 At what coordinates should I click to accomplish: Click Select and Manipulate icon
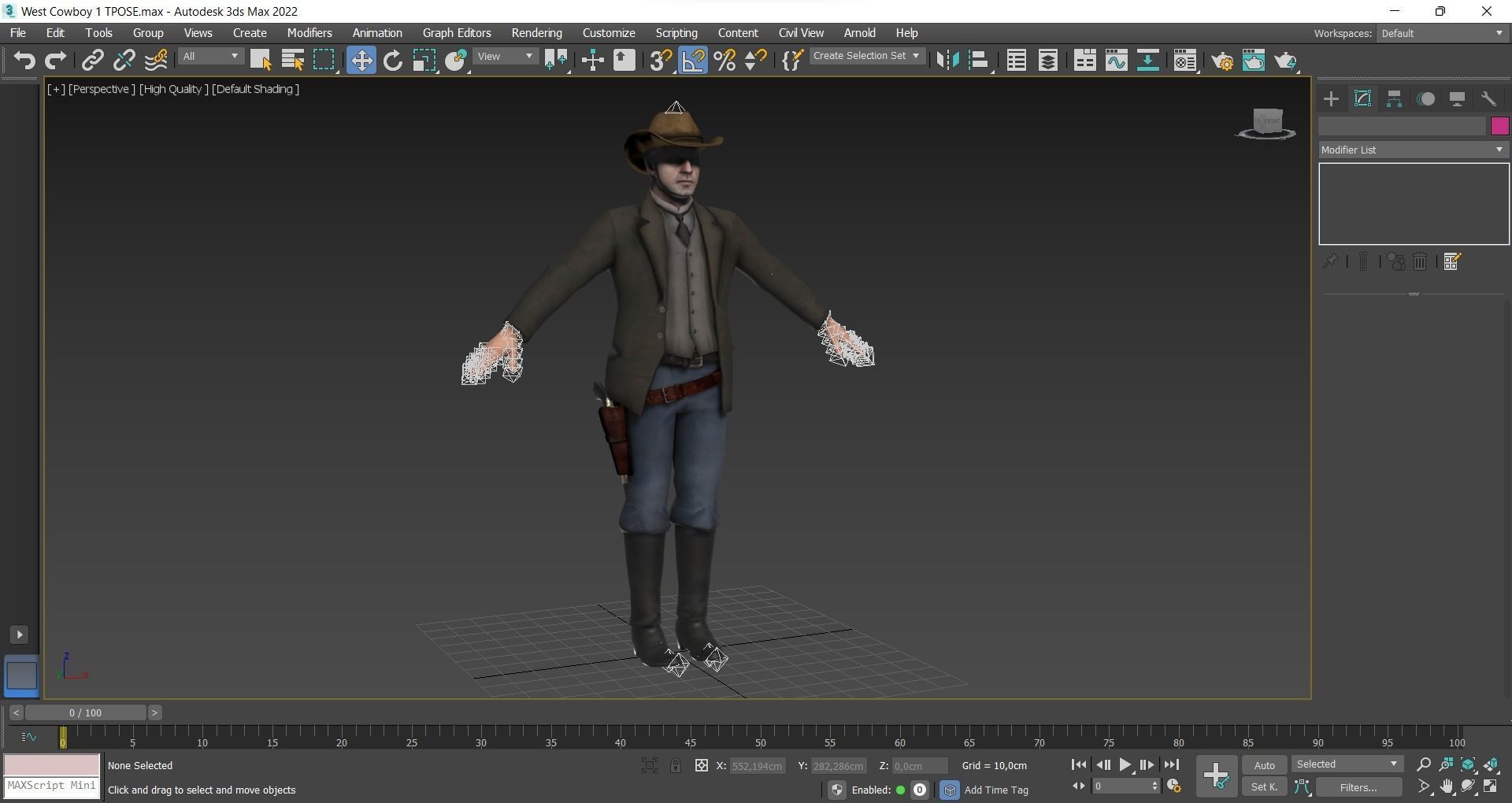coord(592,61)
